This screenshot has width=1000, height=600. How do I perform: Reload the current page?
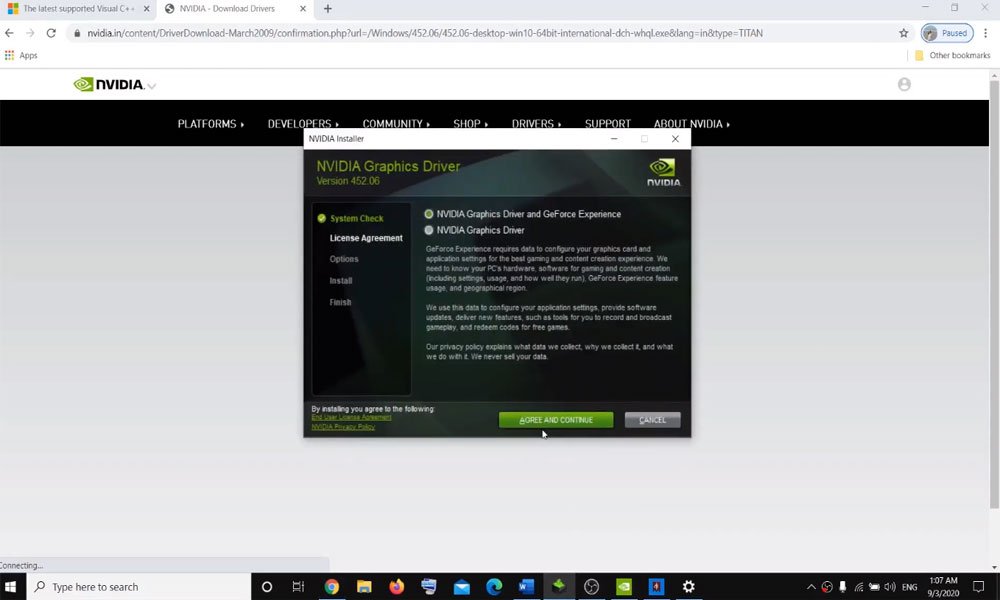tap(51, 33)
